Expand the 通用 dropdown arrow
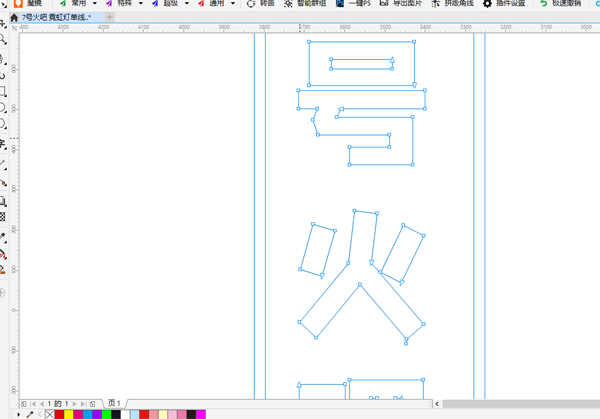This screenshot has width=600, height=419. click(233, 3)
